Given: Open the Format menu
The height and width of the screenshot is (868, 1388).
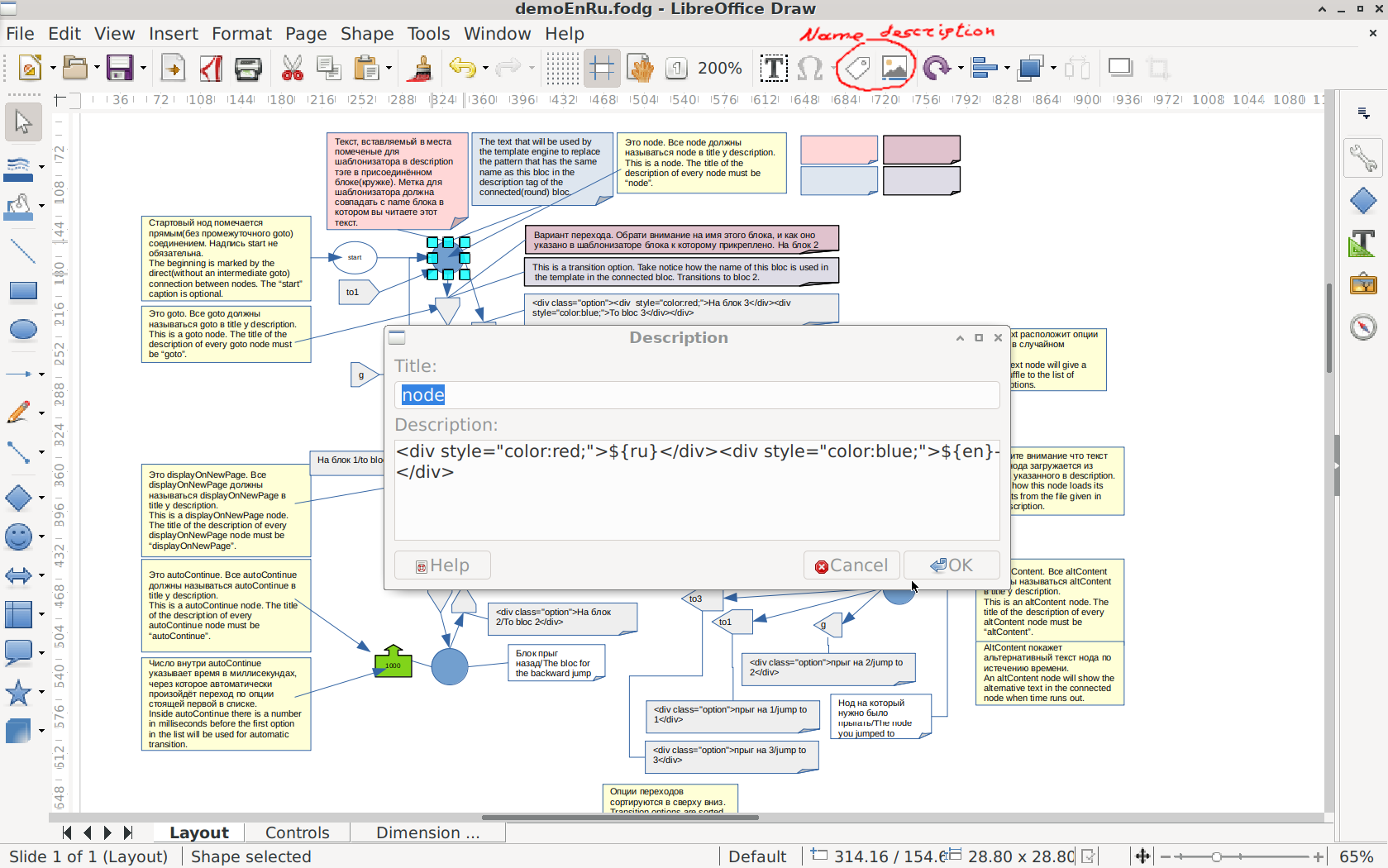Looking at the screenshot, I should click(x=241, y=34).
